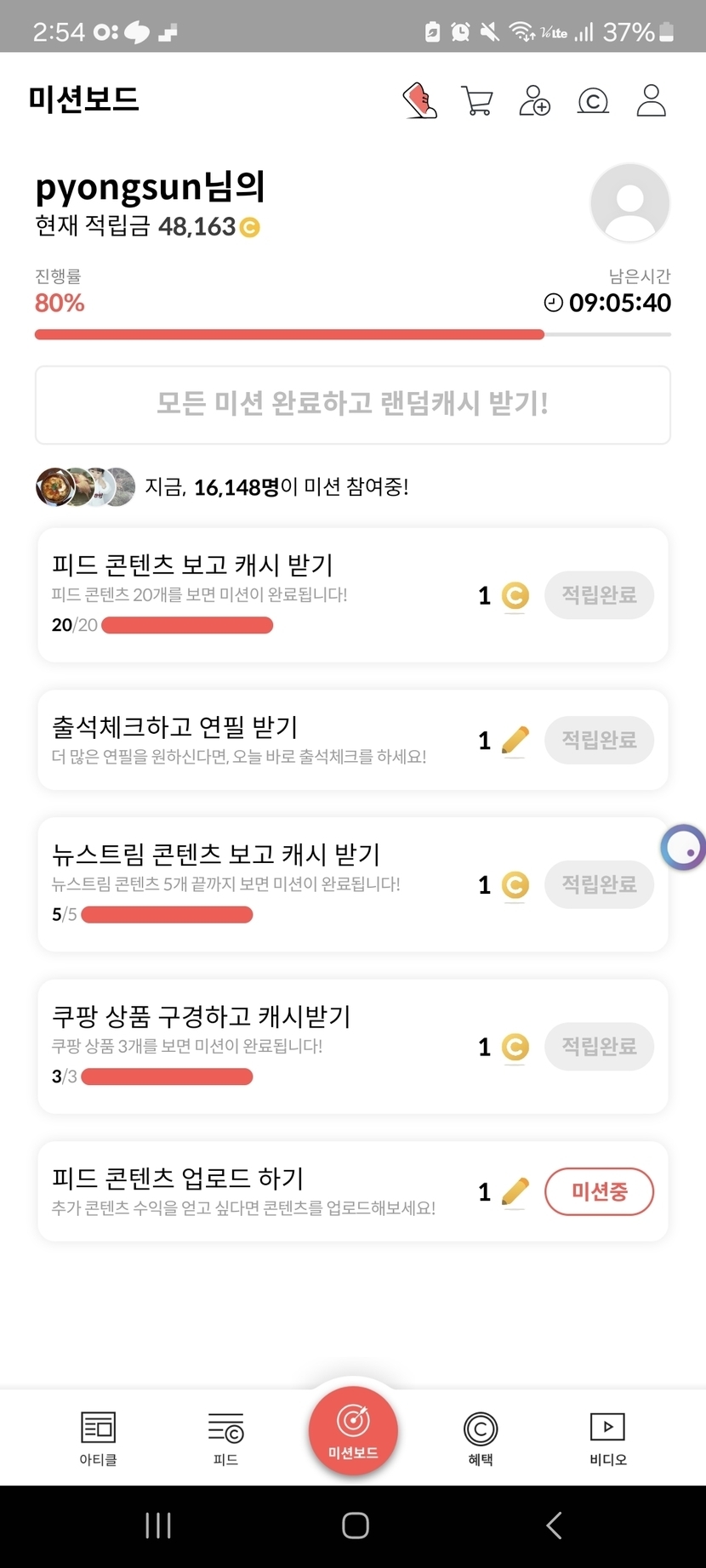
Task: Tap the gray profile avatar picture
Action: point(629,204)
